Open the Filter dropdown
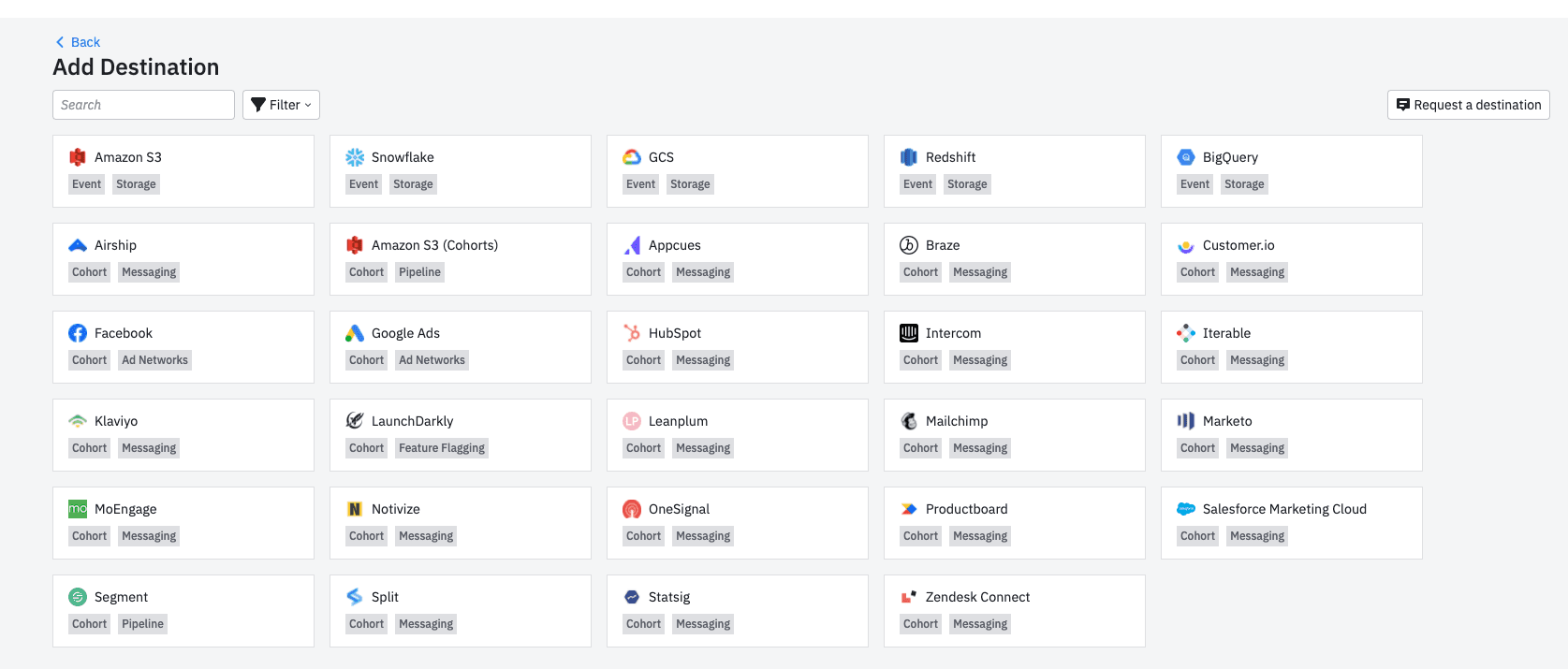1568x669 pixels. pos(281,105)
